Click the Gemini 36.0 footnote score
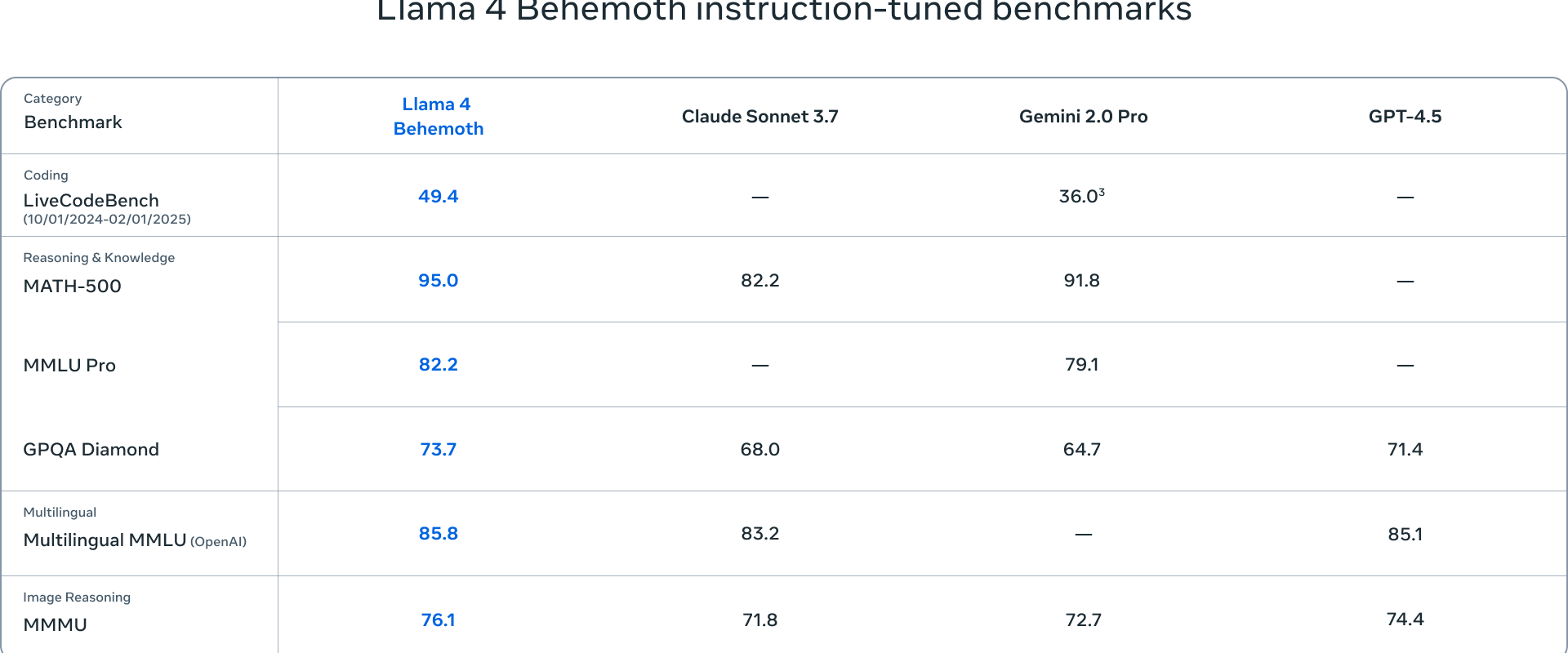 [1082, 197]
